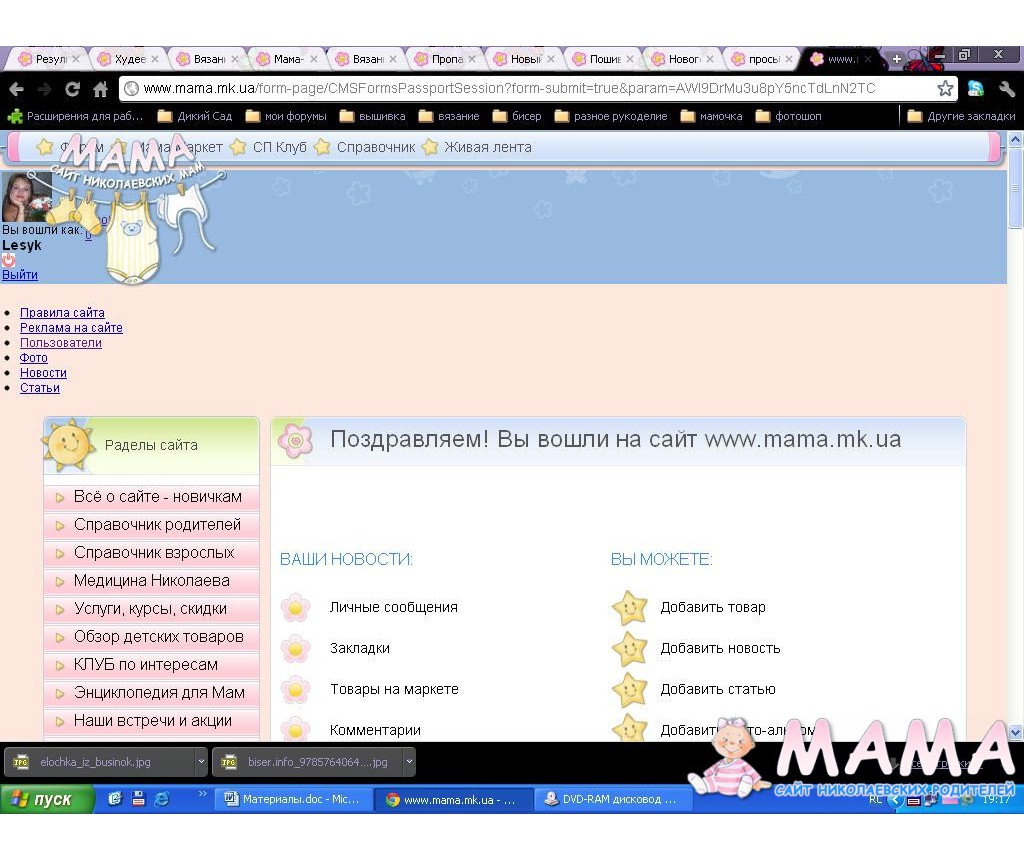Open Живая лента in top navigation

coord(487,147)
